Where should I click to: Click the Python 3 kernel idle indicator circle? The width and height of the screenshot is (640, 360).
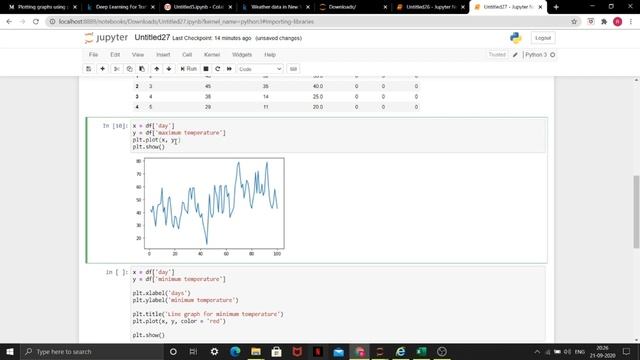pyautogui.click(x=553, y=55)
